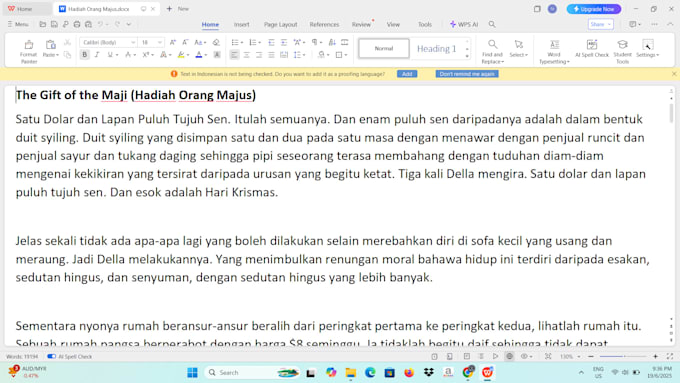
Task: Apply the Heading 1 style
Action: click(437, 49)
